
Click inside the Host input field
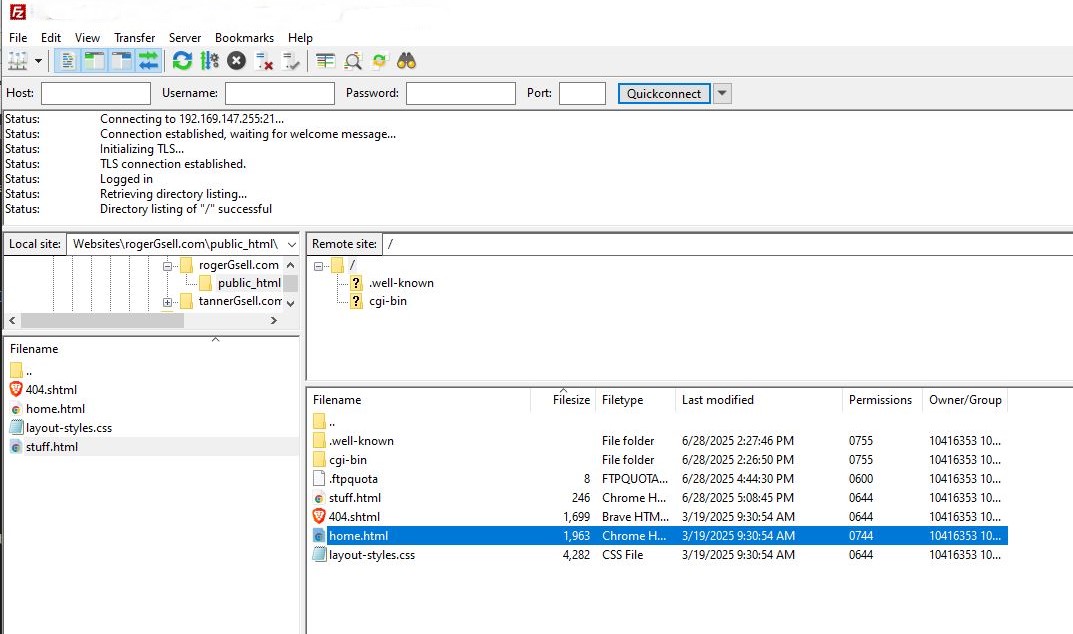pos(95,93)
